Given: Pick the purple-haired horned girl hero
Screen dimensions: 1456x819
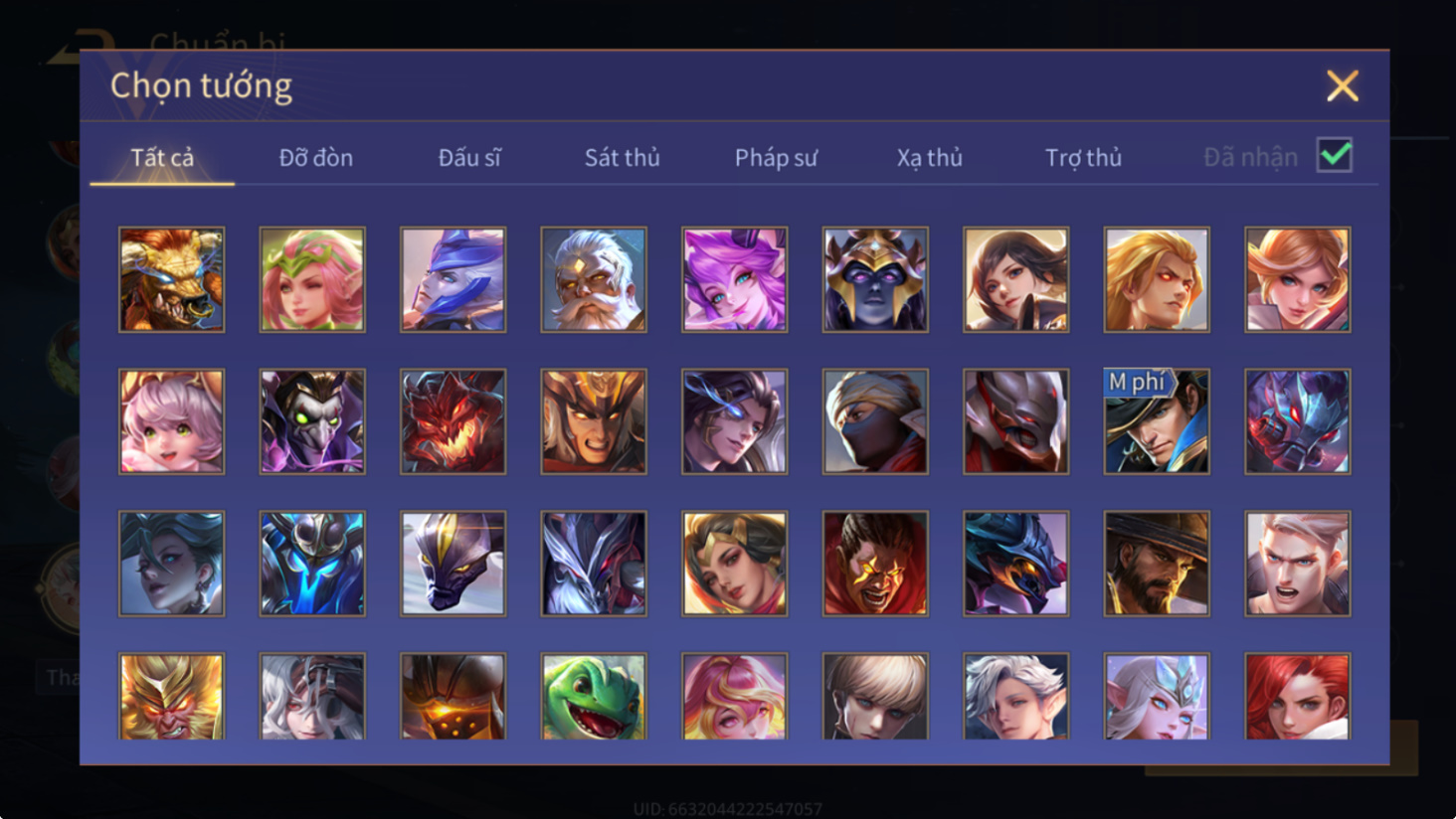Looking at the screenshot, I should (734, 279).
